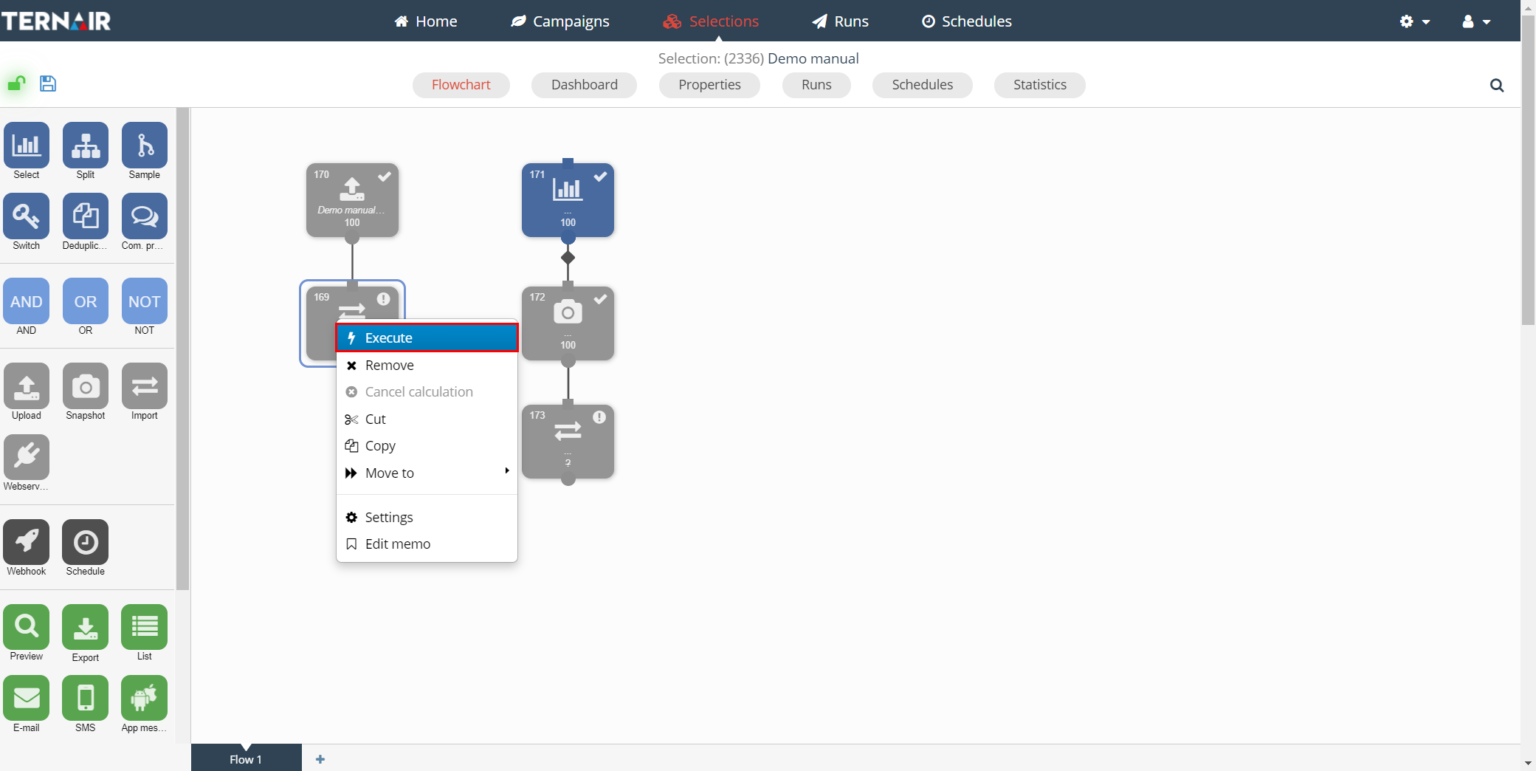Switch to the Properties tab

point(709,85)
